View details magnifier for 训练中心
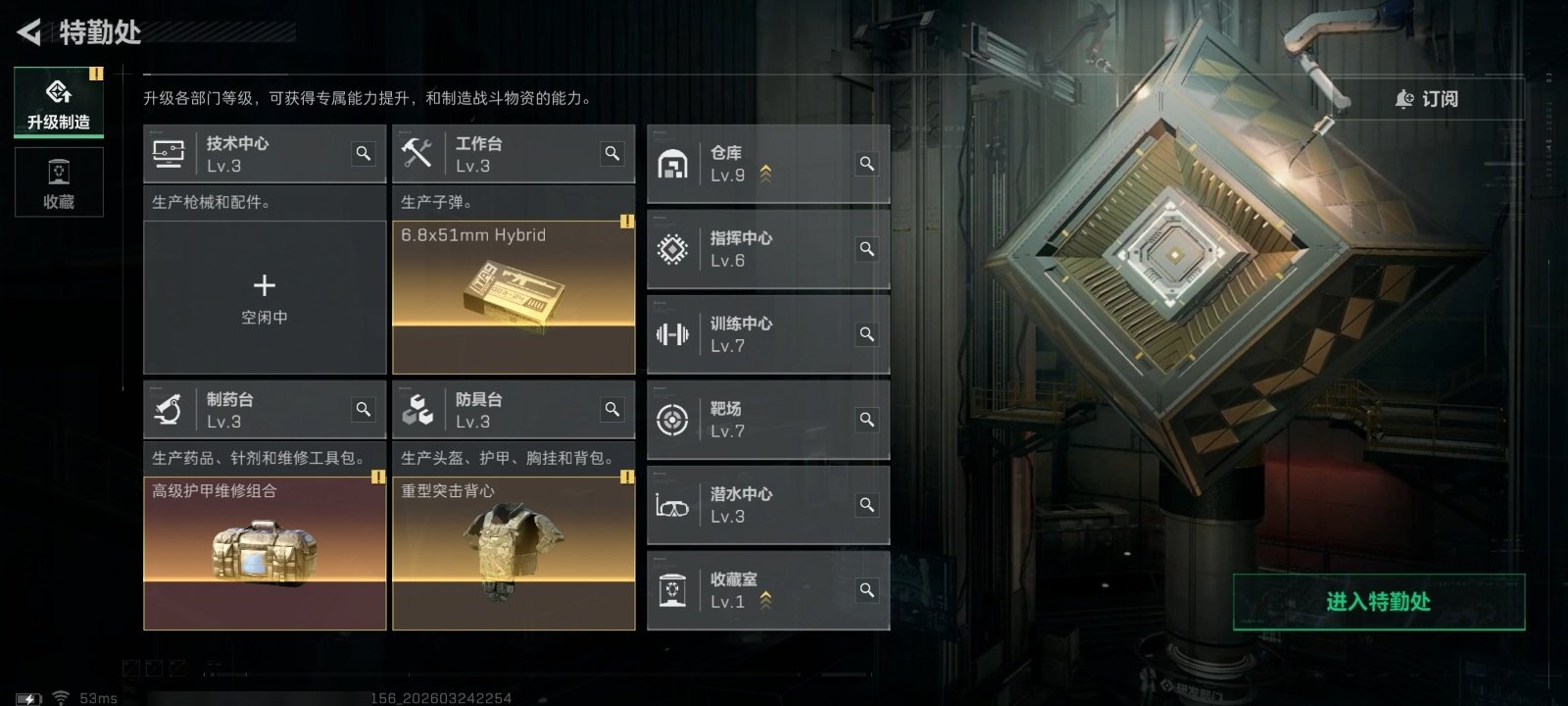This screenshot has height=706, width=1568. [x=867, y=333]
